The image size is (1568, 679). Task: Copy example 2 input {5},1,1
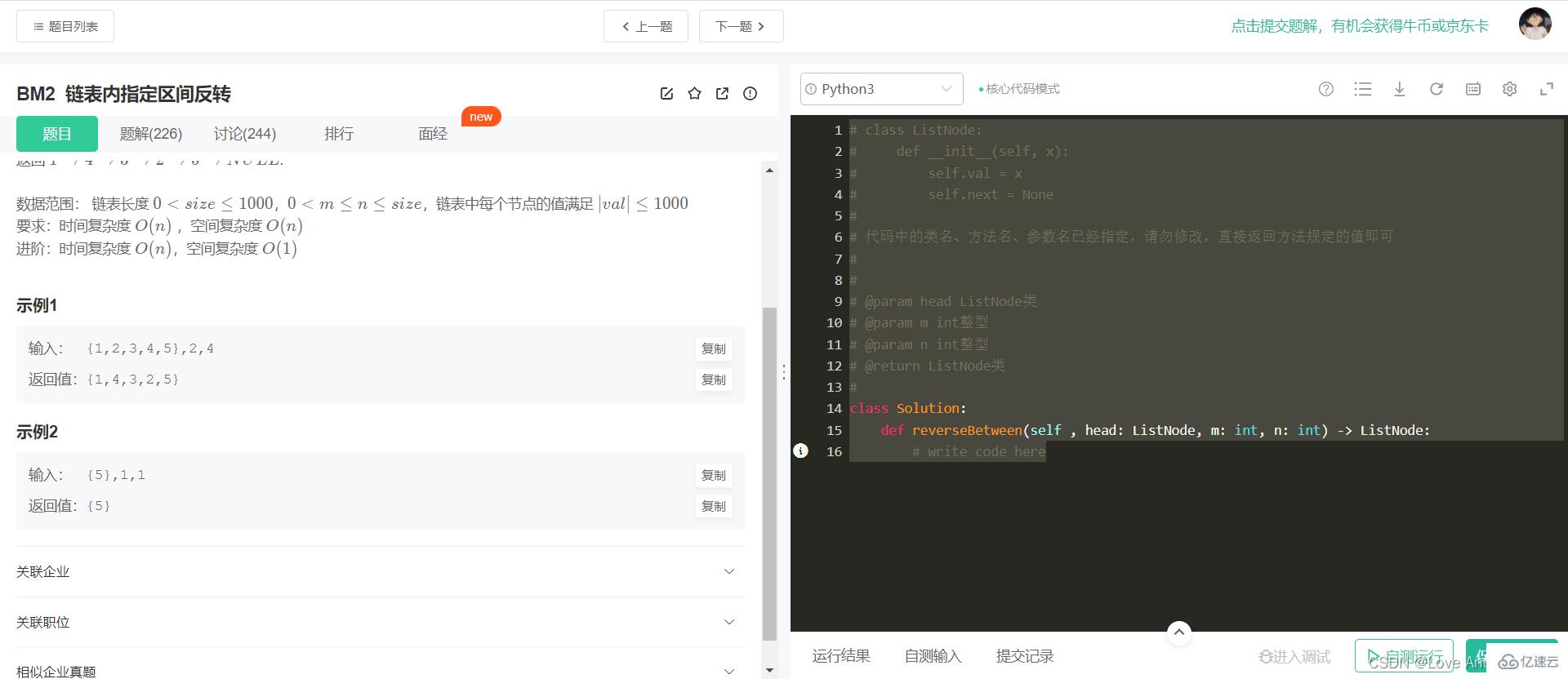(714, 475)
